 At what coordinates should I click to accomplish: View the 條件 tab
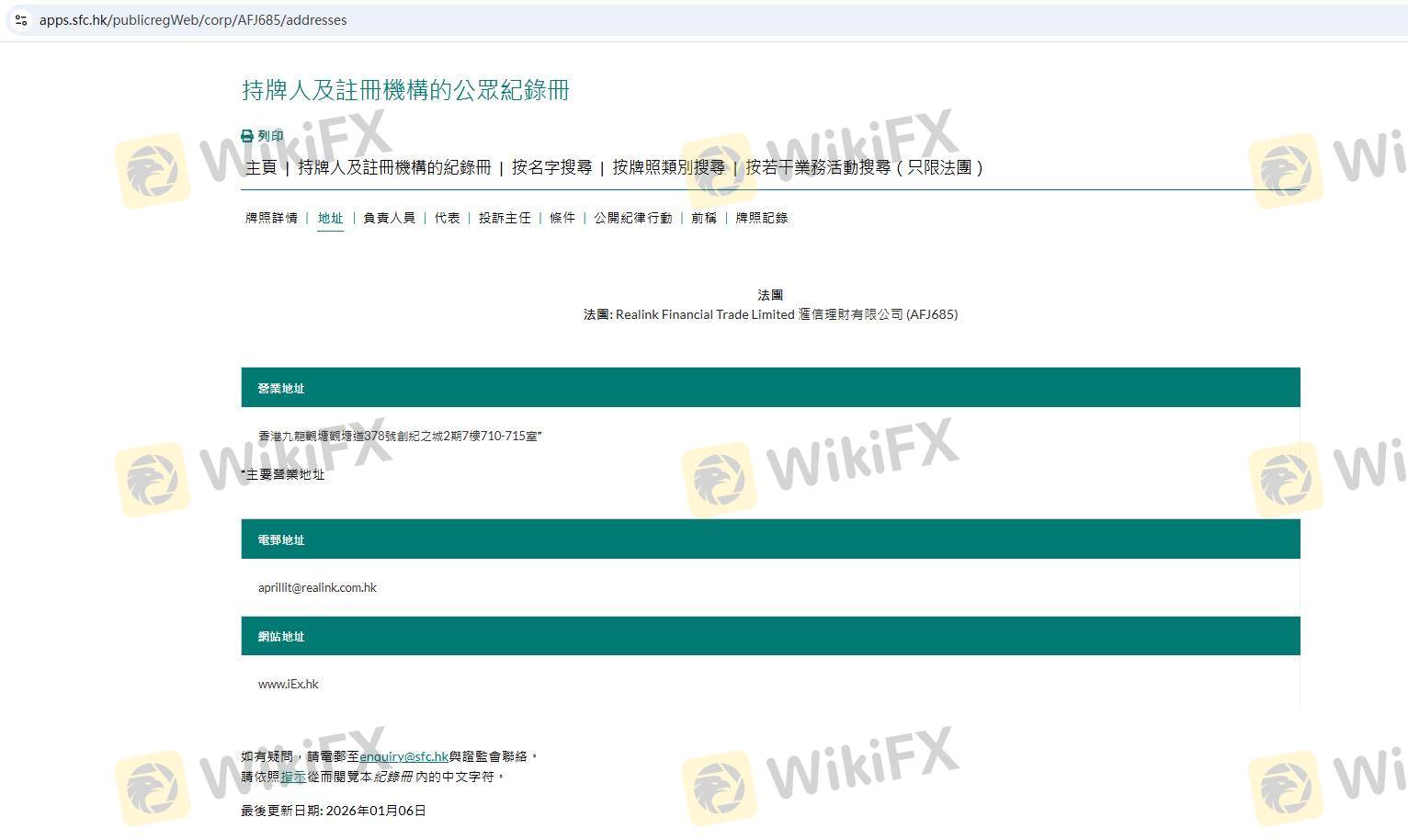(x=562, y=218)
